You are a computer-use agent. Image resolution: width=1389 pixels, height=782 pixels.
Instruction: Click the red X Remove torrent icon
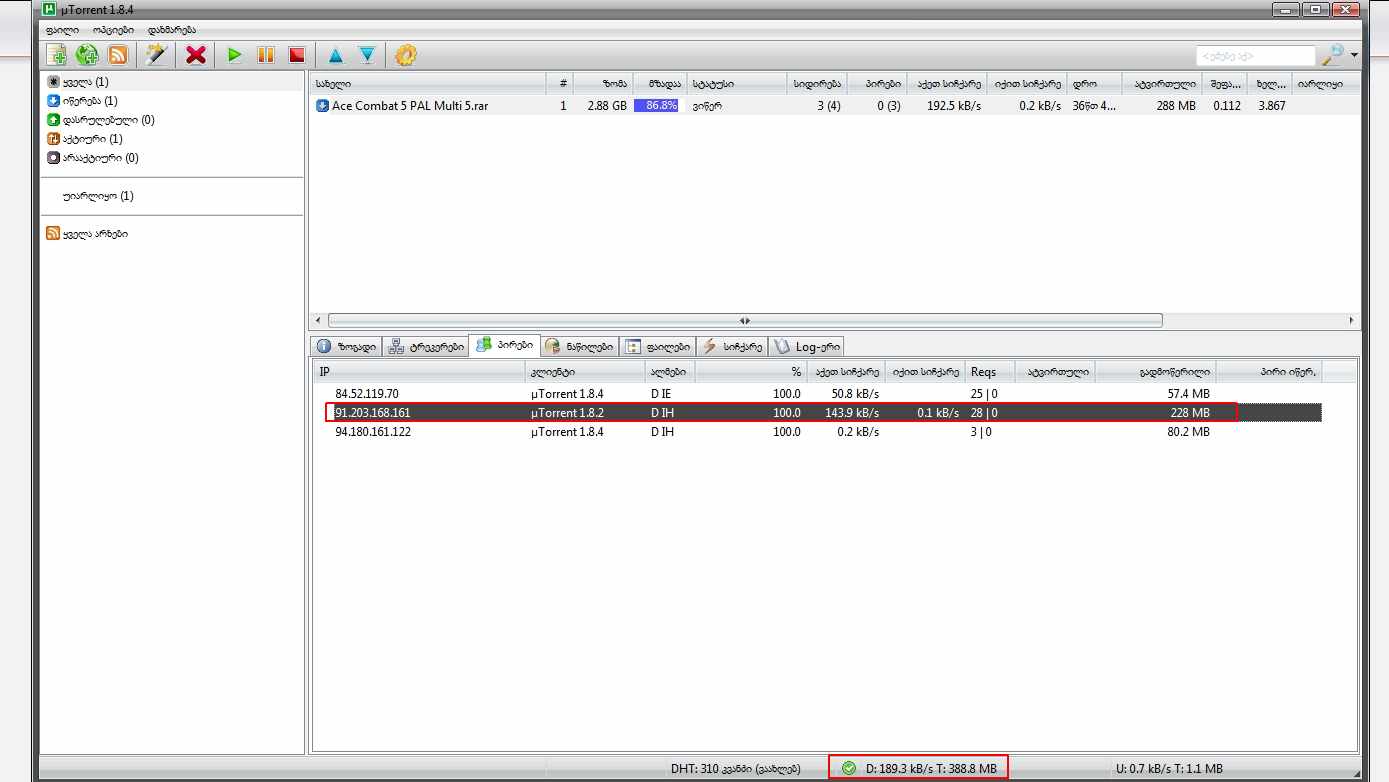click(x=196, y=55)
